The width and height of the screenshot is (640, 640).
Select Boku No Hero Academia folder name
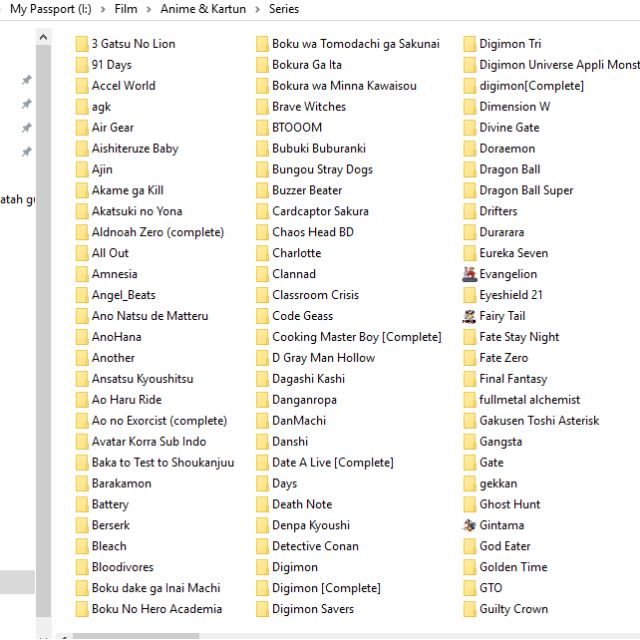pos(157,609)
